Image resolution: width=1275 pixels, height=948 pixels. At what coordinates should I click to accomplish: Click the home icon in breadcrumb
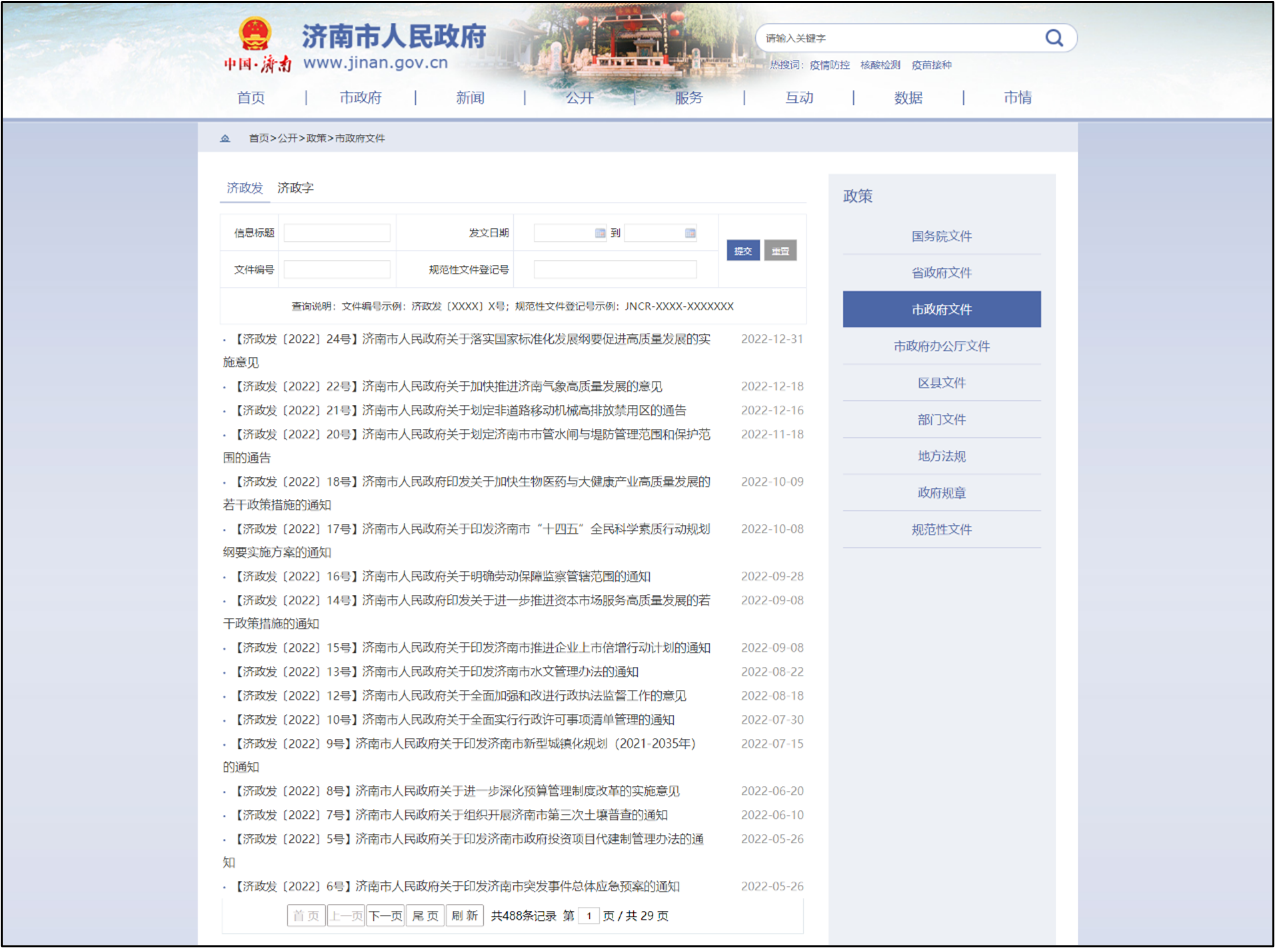click(225, 138)
